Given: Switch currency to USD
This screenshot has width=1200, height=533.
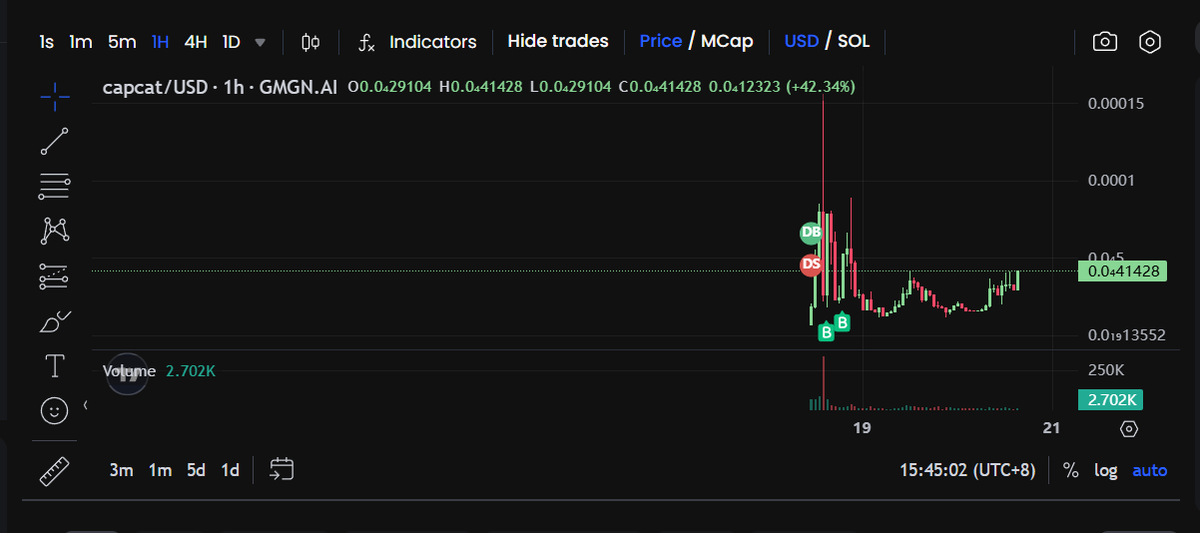Looking at the screenshot, I should point(802,41).
